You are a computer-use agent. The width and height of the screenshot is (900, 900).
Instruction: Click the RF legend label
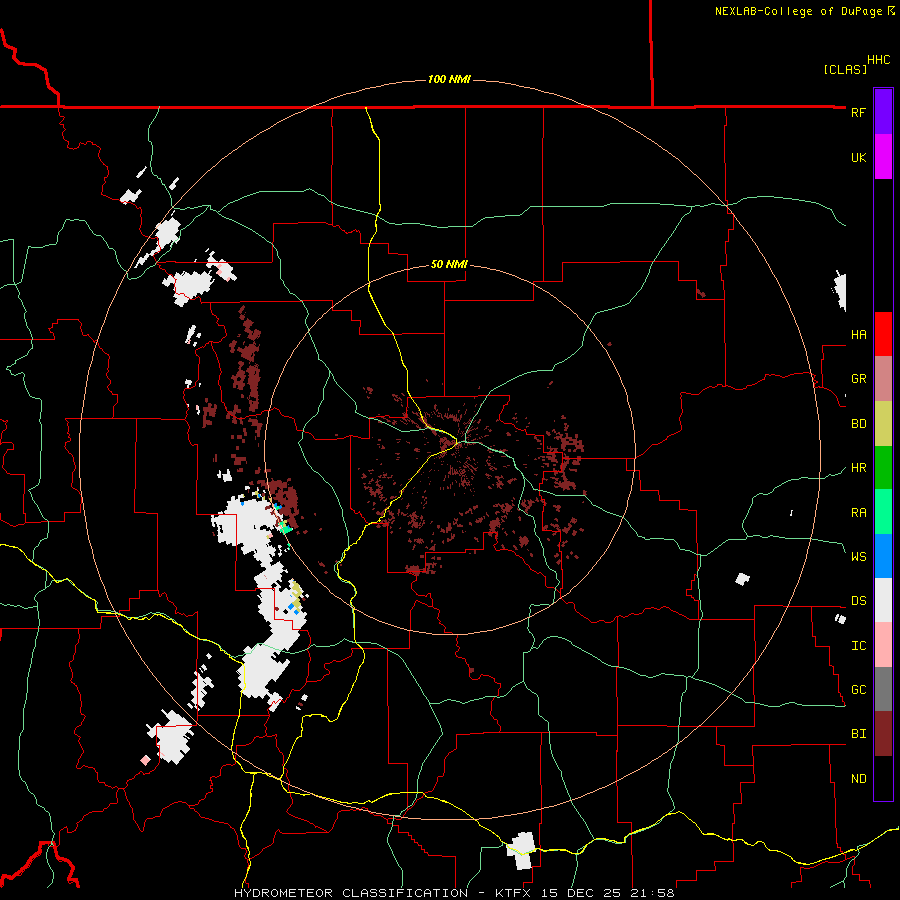pyautogui.click(x=858, y=112)
